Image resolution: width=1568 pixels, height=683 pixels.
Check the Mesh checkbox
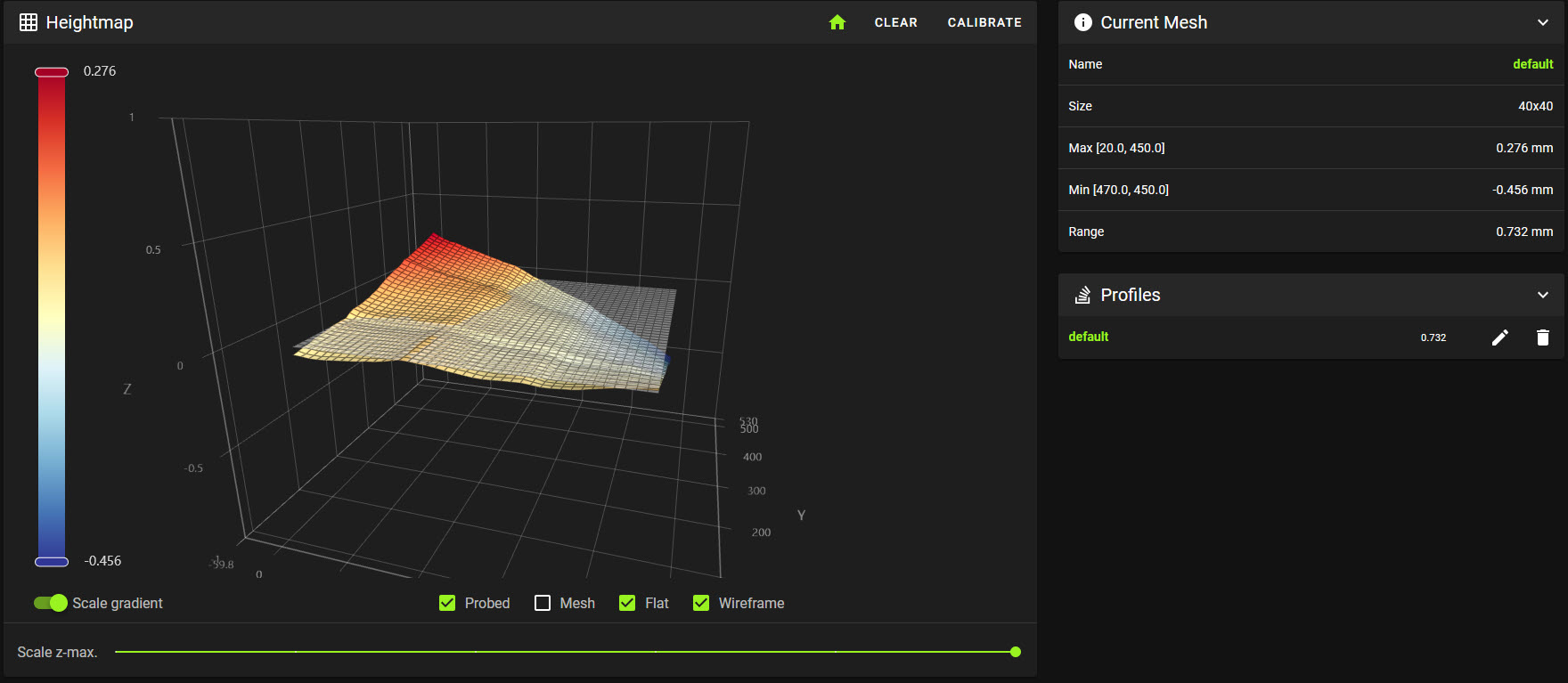[543, 603]
